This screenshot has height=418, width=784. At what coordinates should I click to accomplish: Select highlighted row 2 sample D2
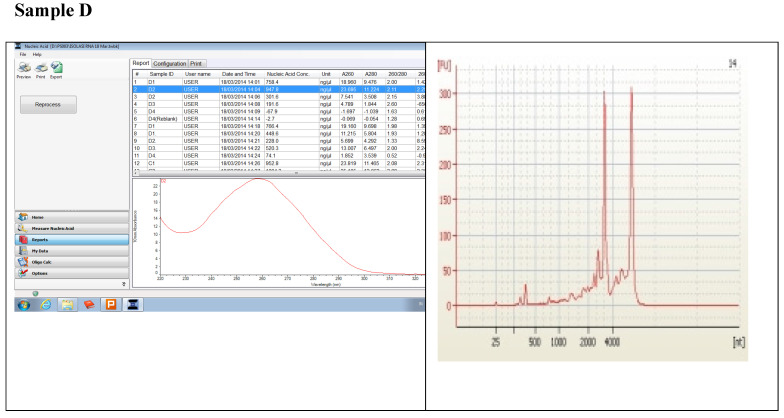pyautogui.click(x=278, y=90)
